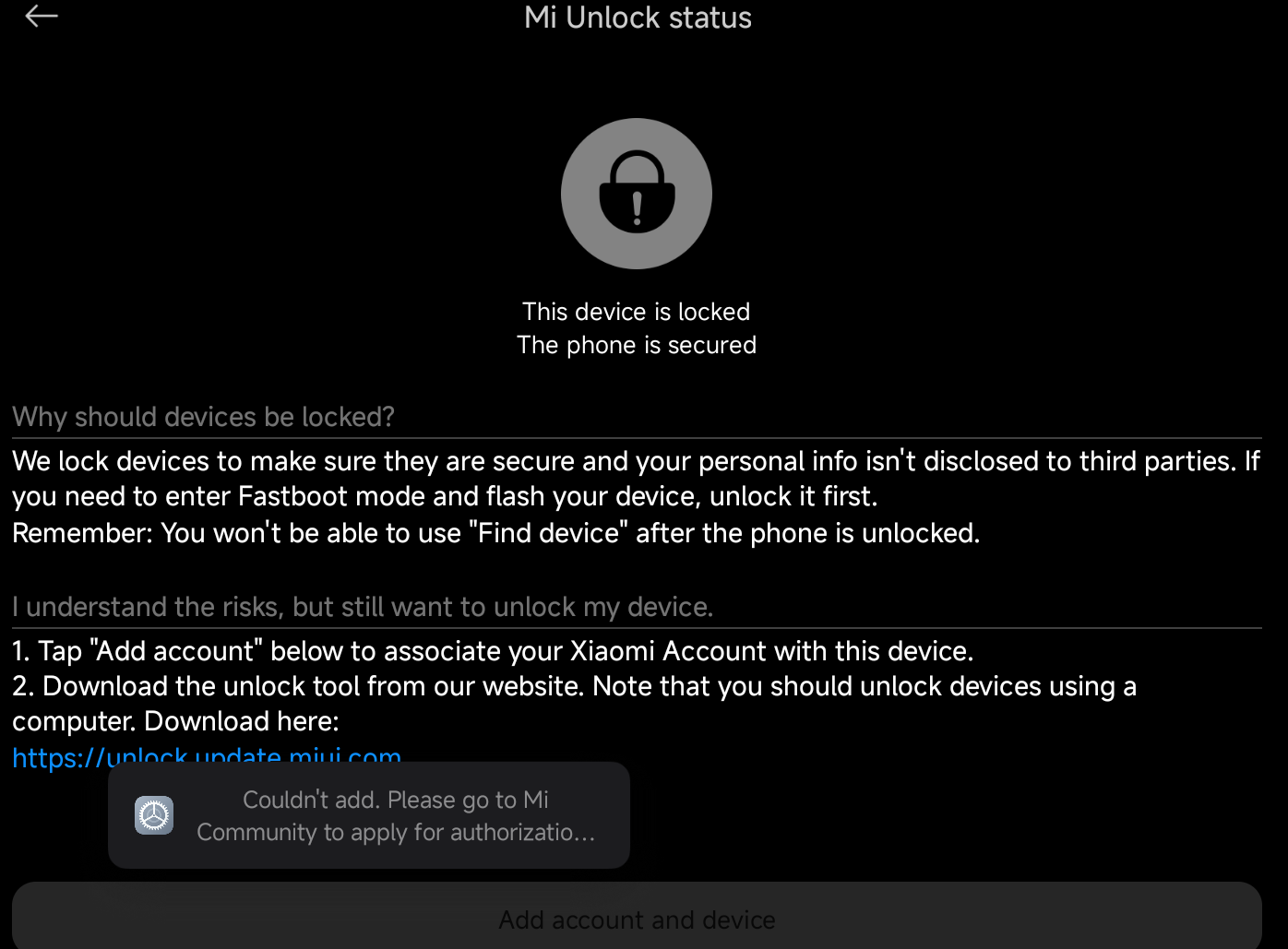The image size is (1288, 949).
Task: Select "This device is locked" text
Action: (x=637, y=312)
